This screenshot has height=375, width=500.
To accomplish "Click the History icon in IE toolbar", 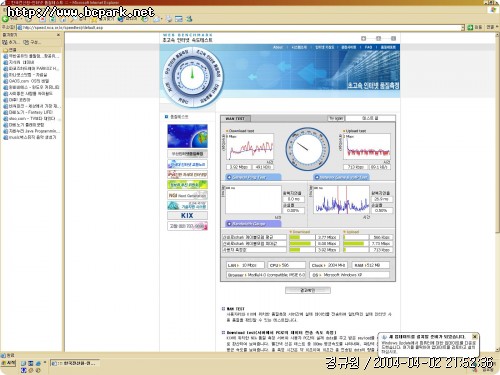I will [x=145, y=19].
